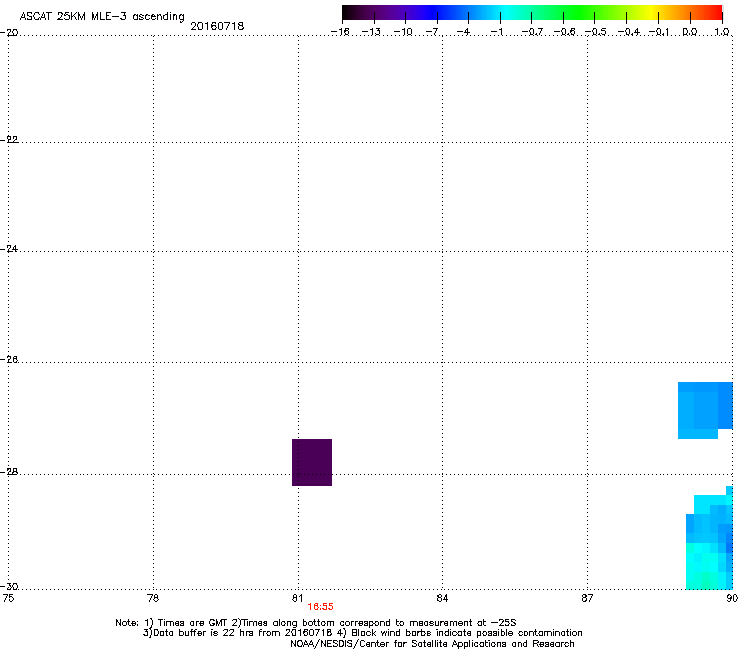The height and width of the screenshot is (650, 740).
Task: Click the colorbar label 1.0
Action: [722, 32]
